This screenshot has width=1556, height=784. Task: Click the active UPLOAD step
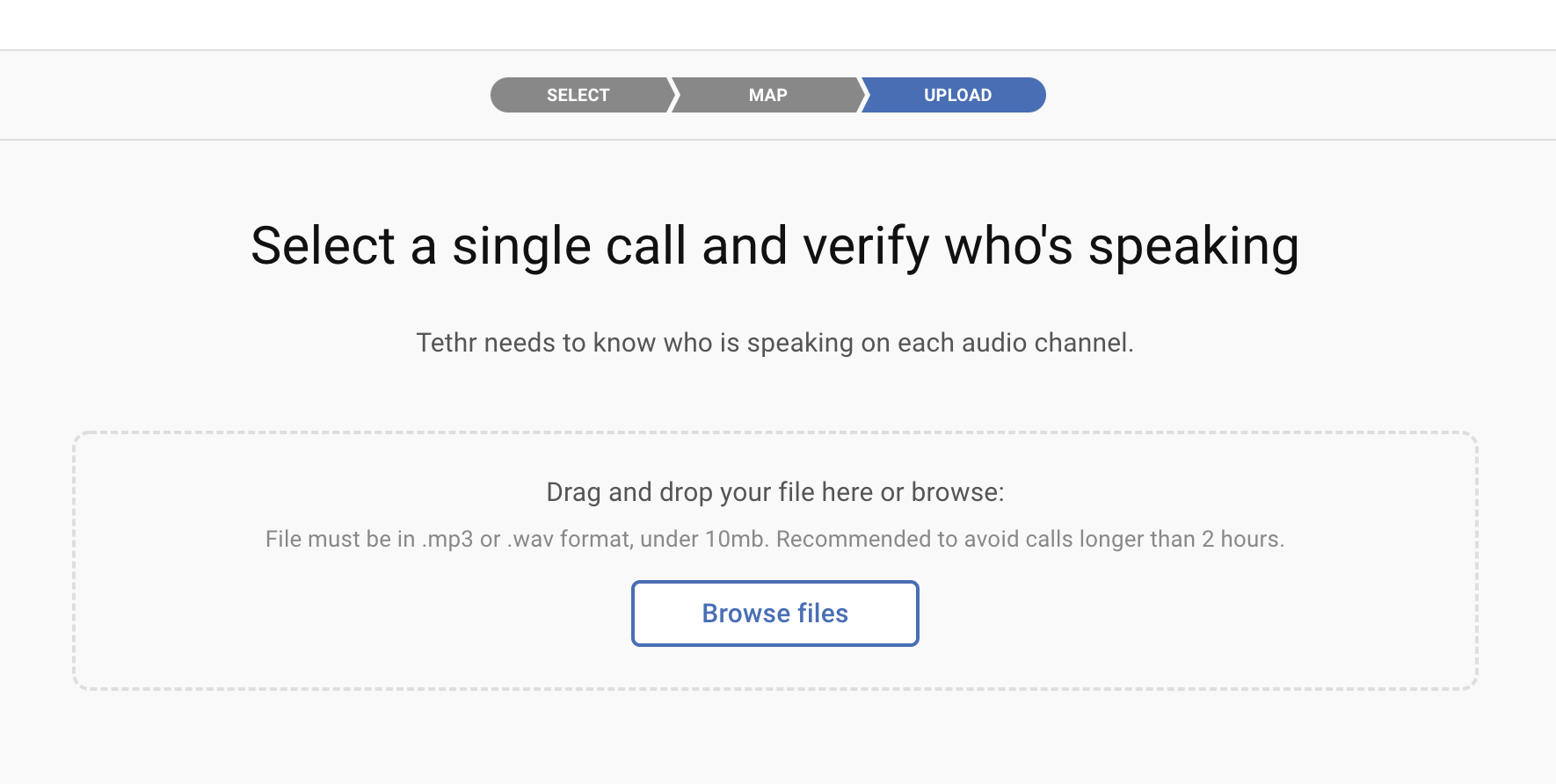coord(956,95)
